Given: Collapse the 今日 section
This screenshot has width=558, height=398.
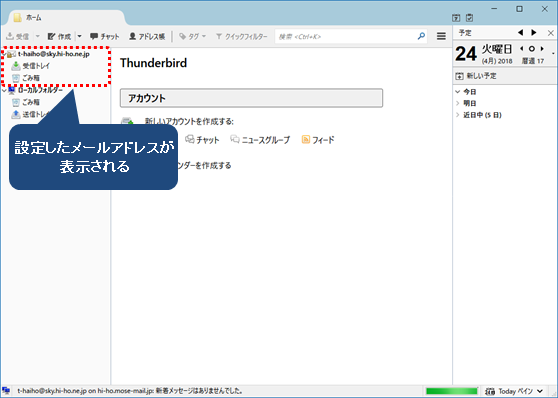Looking at the screenshot, I should (458, 92).
